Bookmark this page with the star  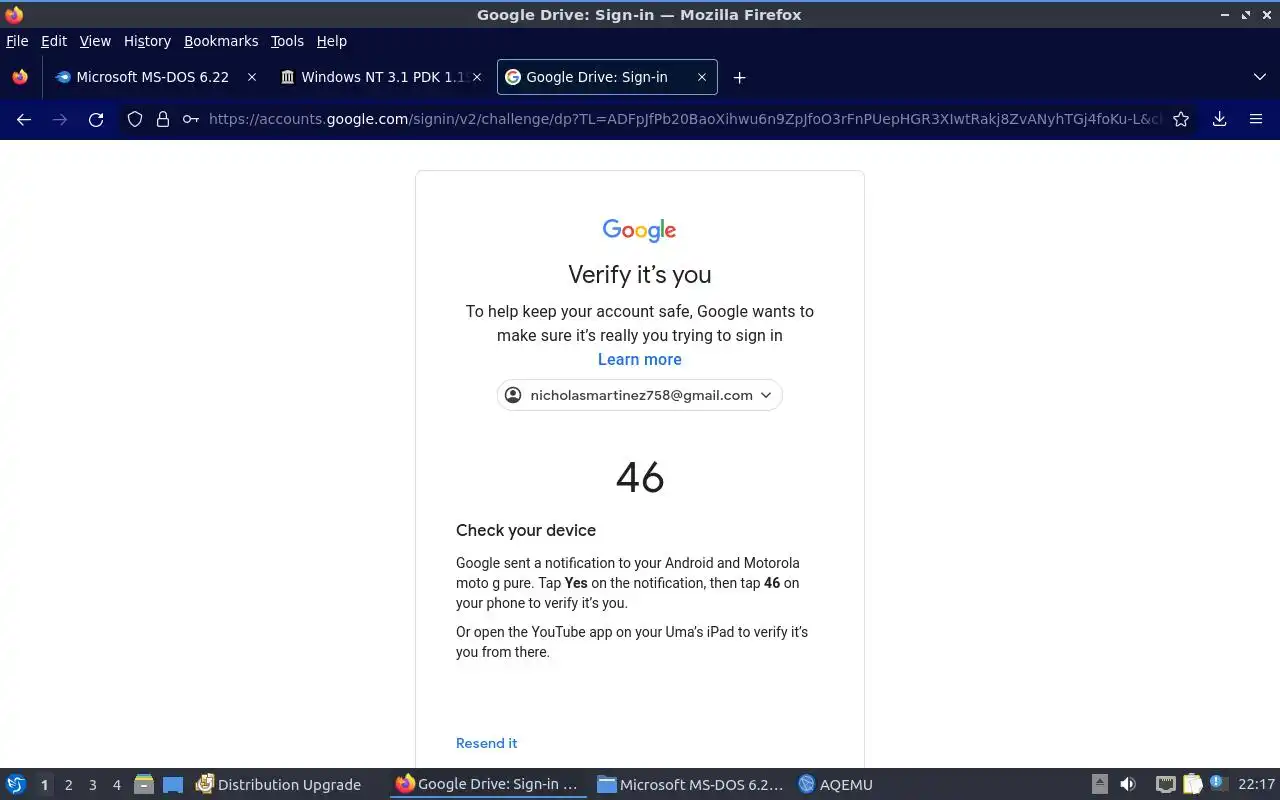pyautogui.click(x=1181, y=119)
